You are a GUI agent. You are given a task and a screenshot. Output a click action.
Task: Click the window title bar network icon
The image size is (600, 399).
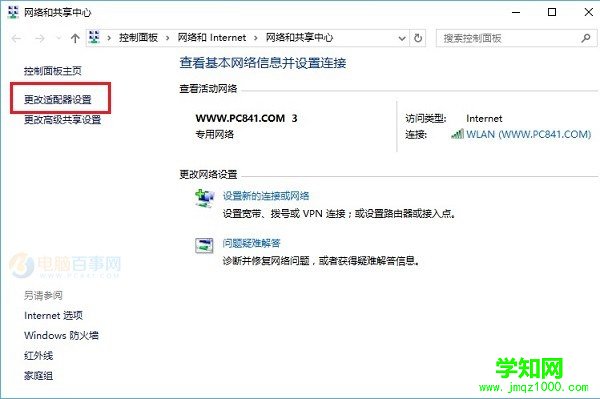(13, 12)
